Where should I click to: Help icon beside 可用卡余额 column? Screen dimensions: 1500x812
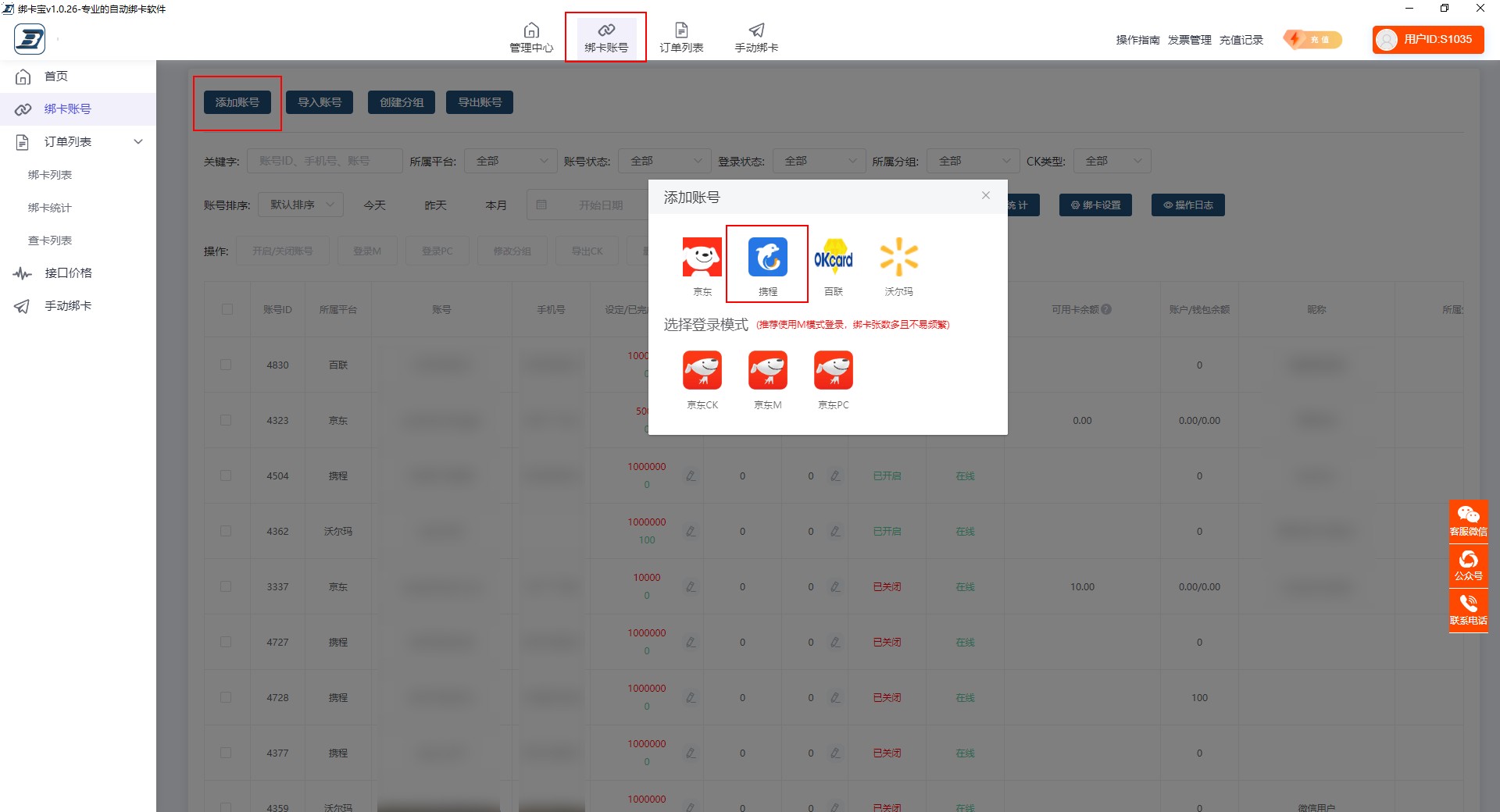pyautogui.click(x=1106, y=309)
